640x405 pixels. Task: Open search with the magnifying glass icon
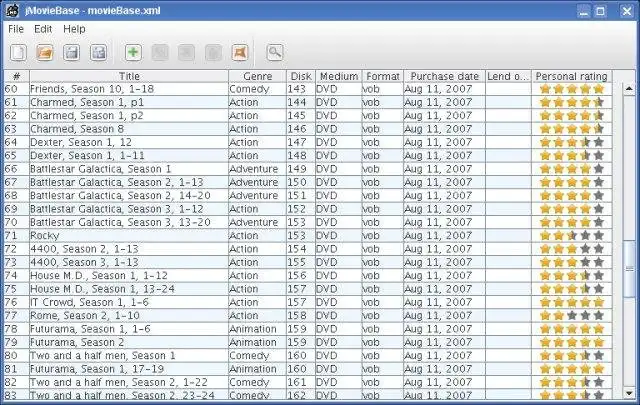pos(275,53)
